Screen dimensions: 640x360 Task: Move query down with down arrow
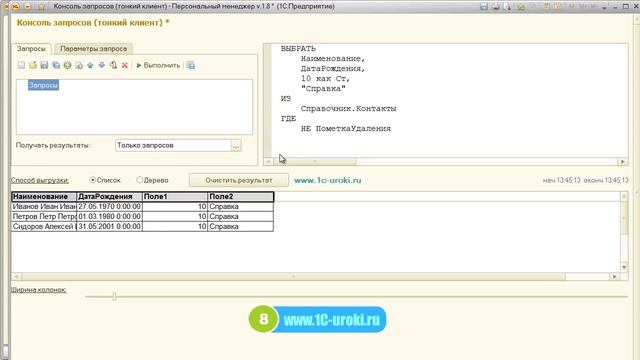click(102, 65)
